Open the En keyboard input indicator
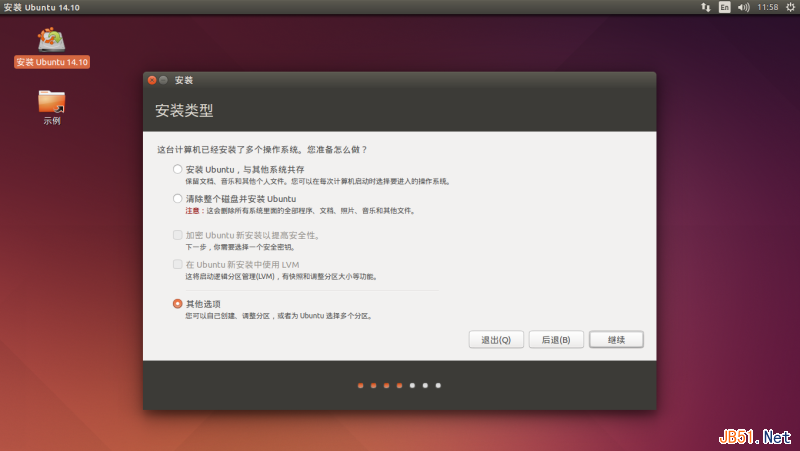 click(724, 7)
